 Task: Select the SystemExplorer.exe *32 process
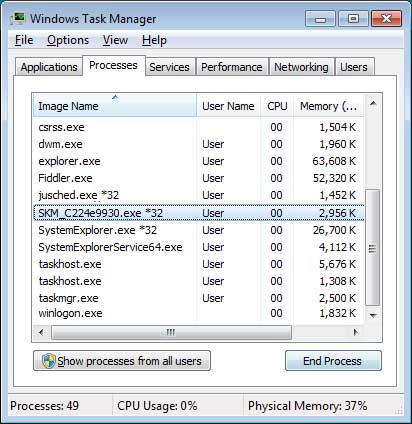coord(199,230)
